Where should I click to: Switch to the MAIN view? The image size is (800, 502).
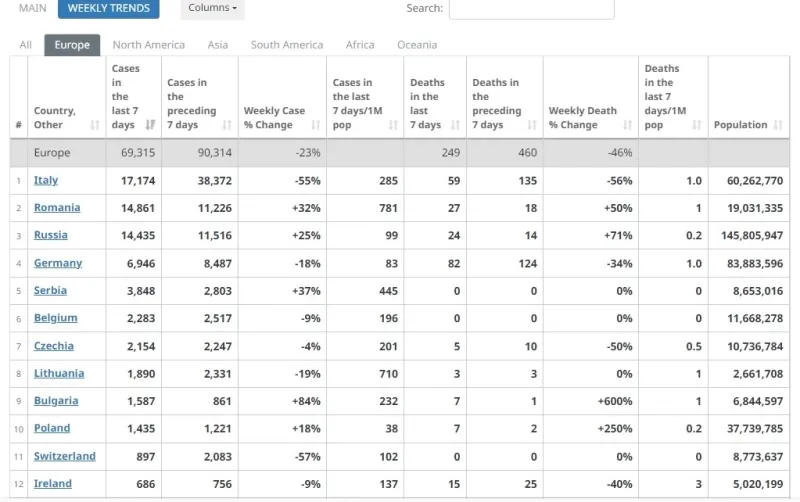click(33, 8)
